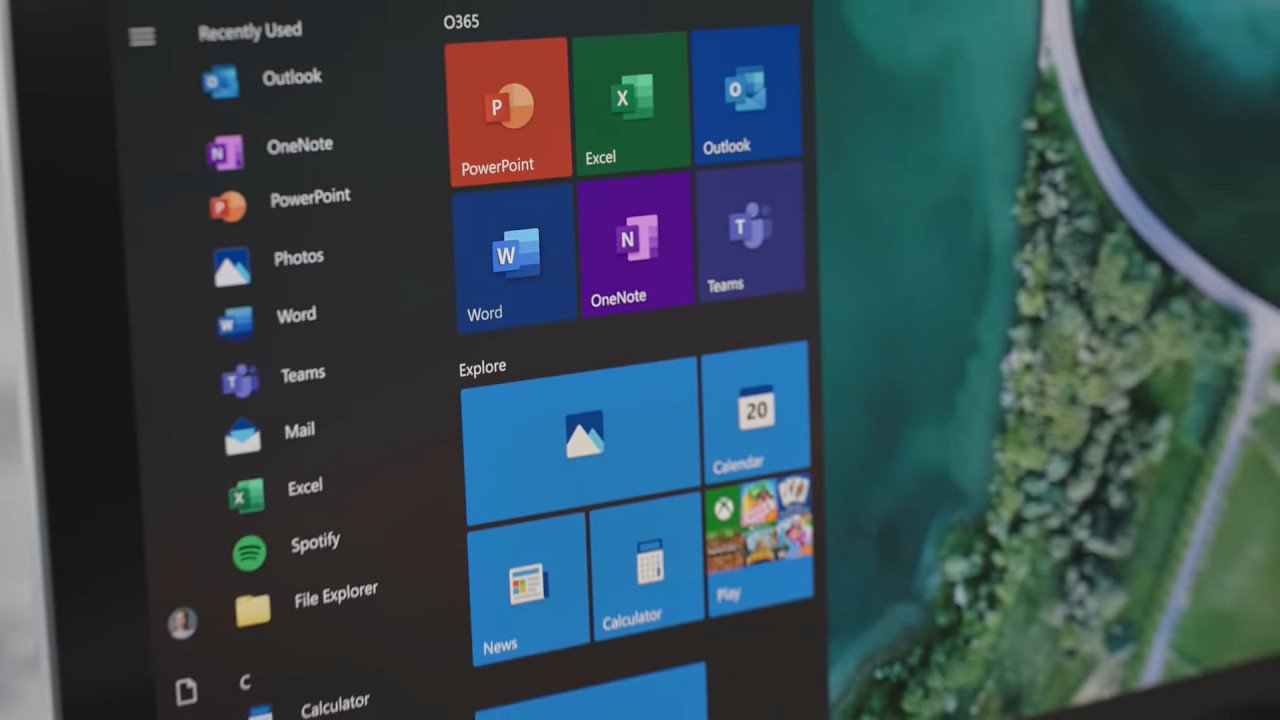Select the letter C list header
The image size is (1280, 720).
[x=245, y=682]
